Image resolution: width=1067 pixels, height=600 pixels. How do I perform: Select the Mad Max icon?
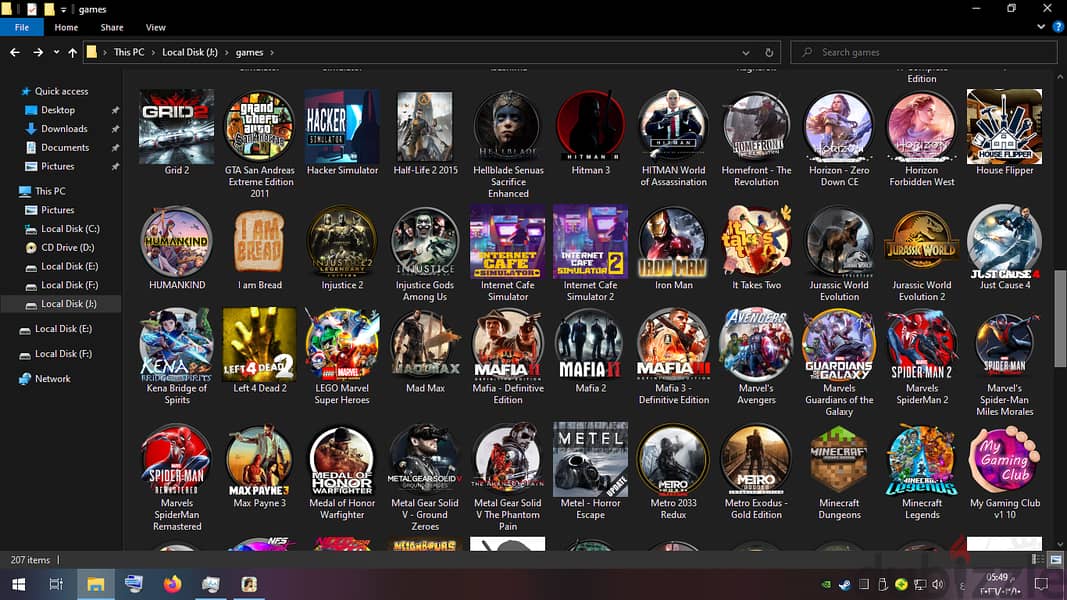[425, 345]
